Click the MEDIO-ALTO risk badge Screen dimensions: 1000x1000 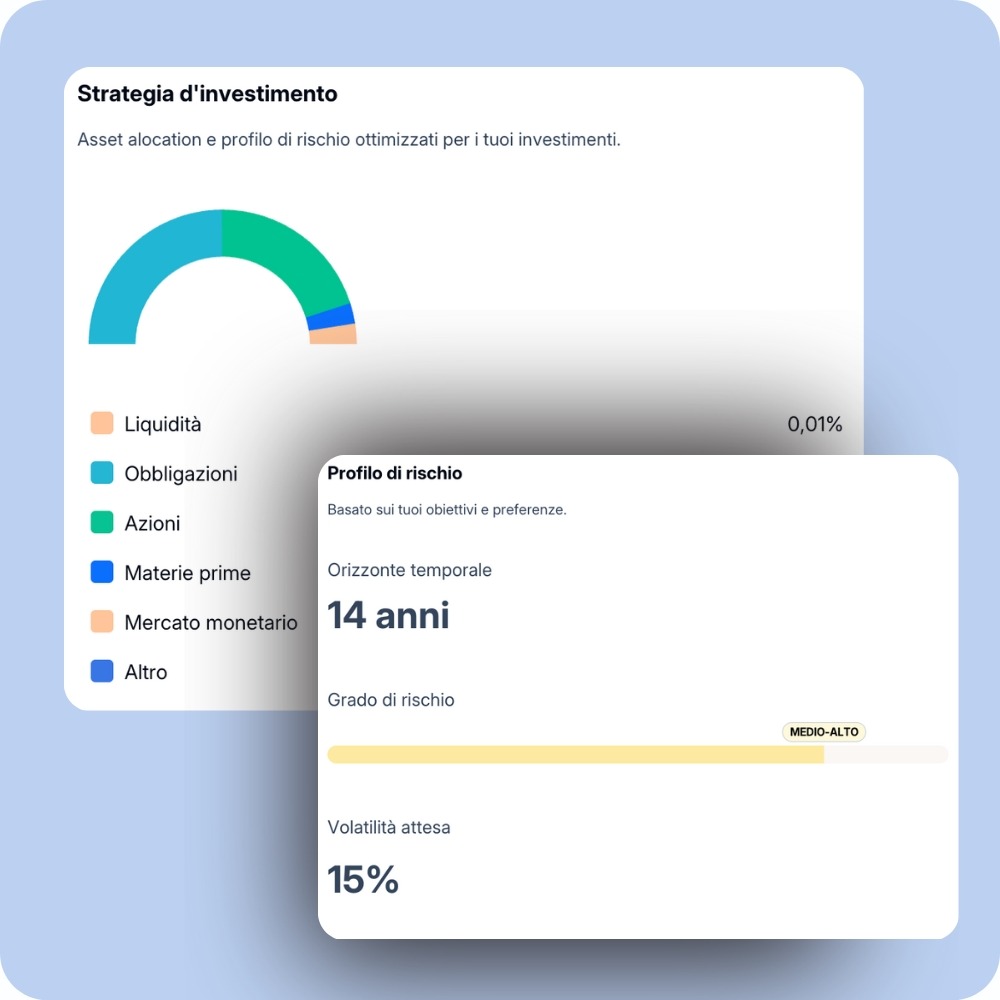[824, 732]
